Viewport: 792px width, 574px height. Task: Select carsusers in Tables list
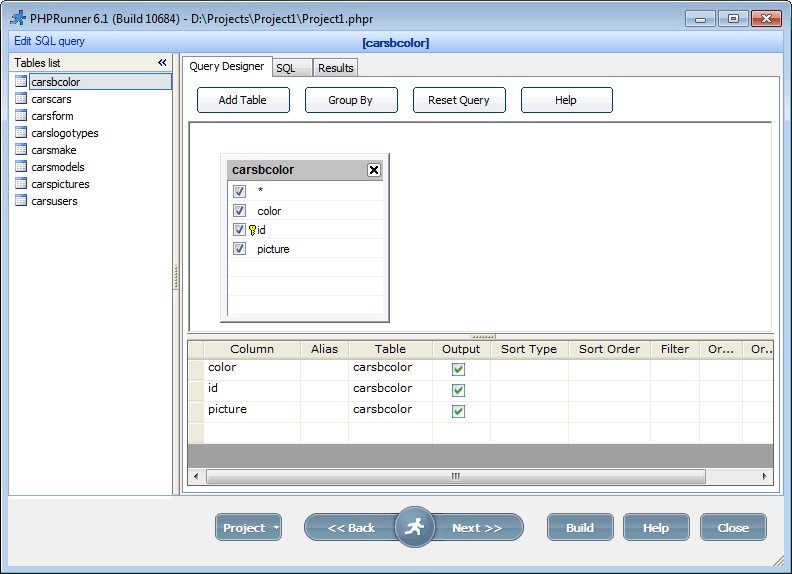pos(54,201)
